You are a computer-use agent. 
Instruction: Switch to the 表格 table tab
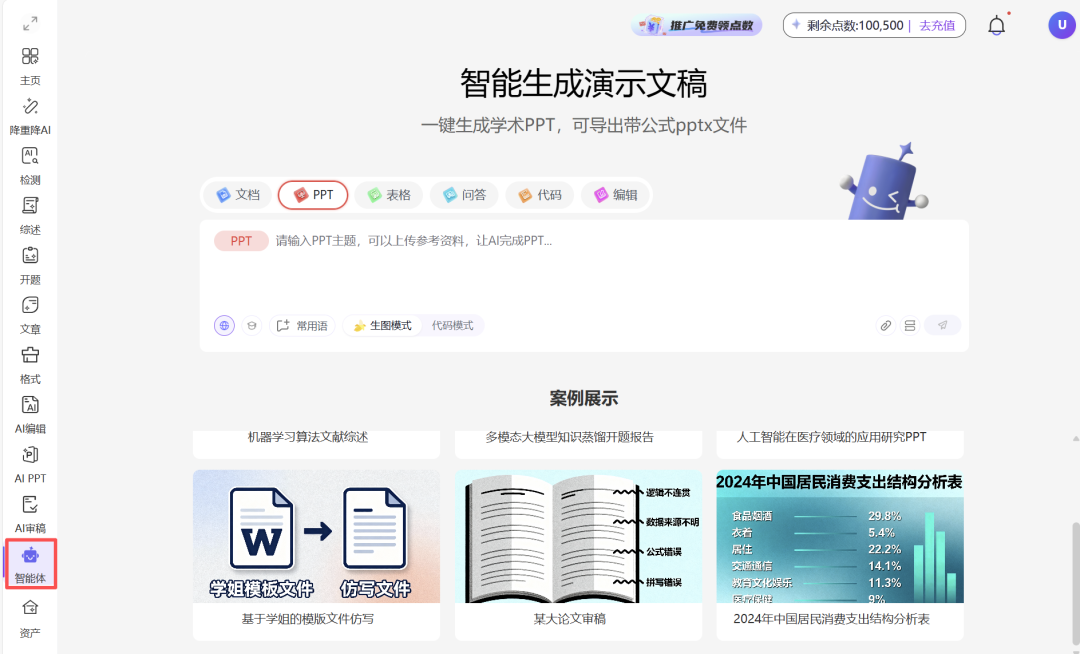388,195
